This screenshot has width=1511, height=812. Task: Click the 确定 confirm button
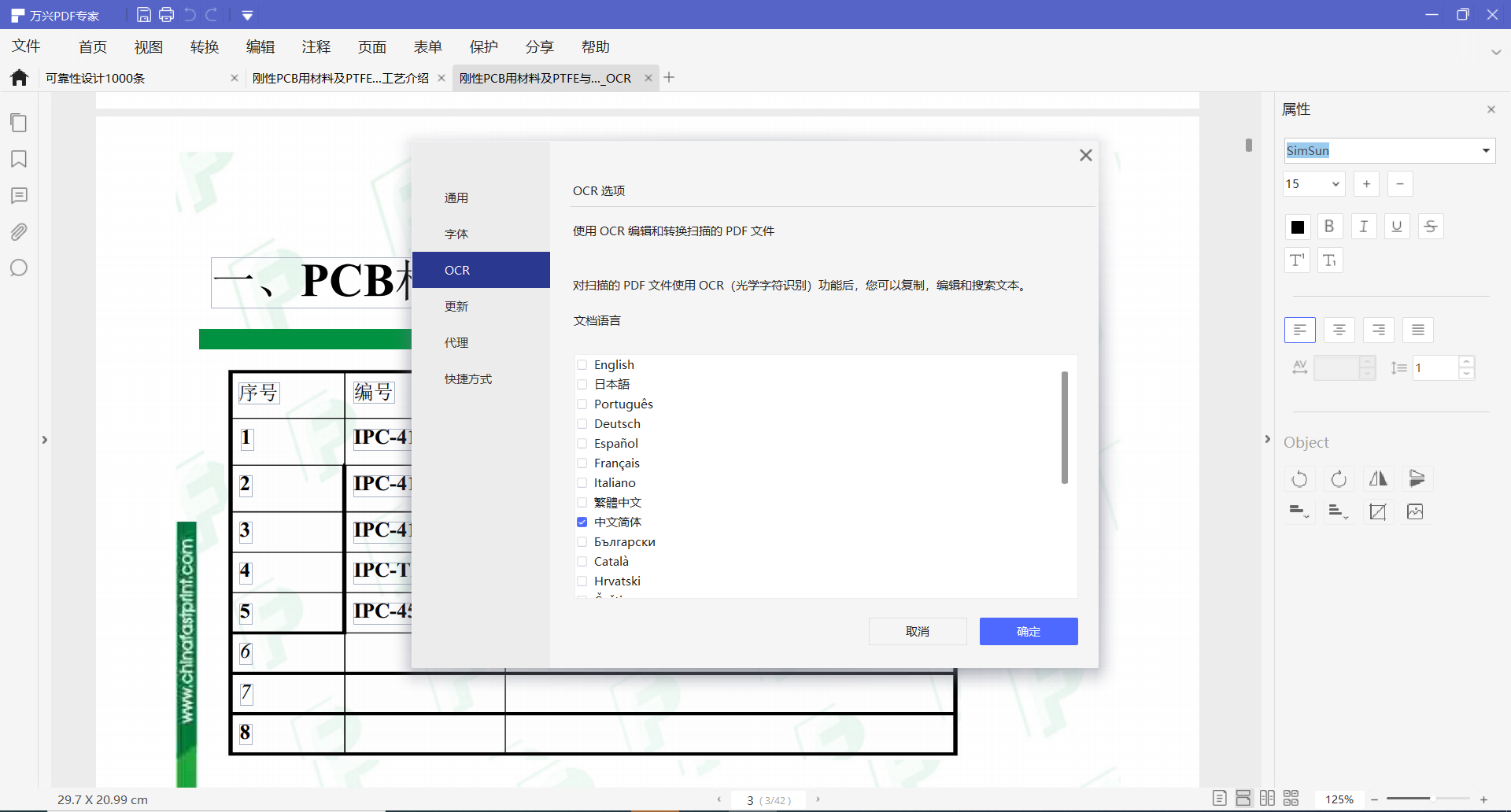click(1029, 631)
